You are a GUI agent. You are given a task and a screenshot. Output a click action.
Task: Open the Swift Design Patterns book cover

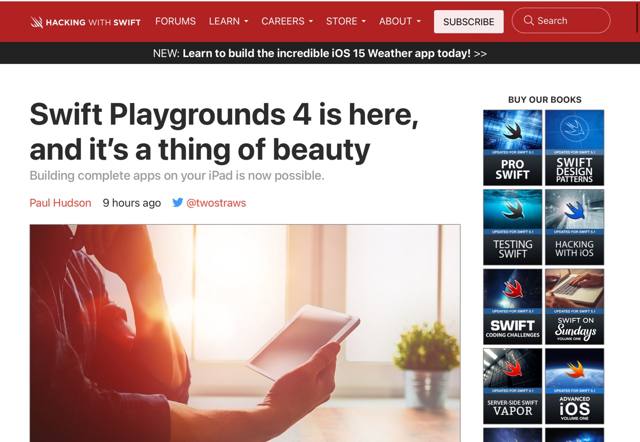point(574,147)
